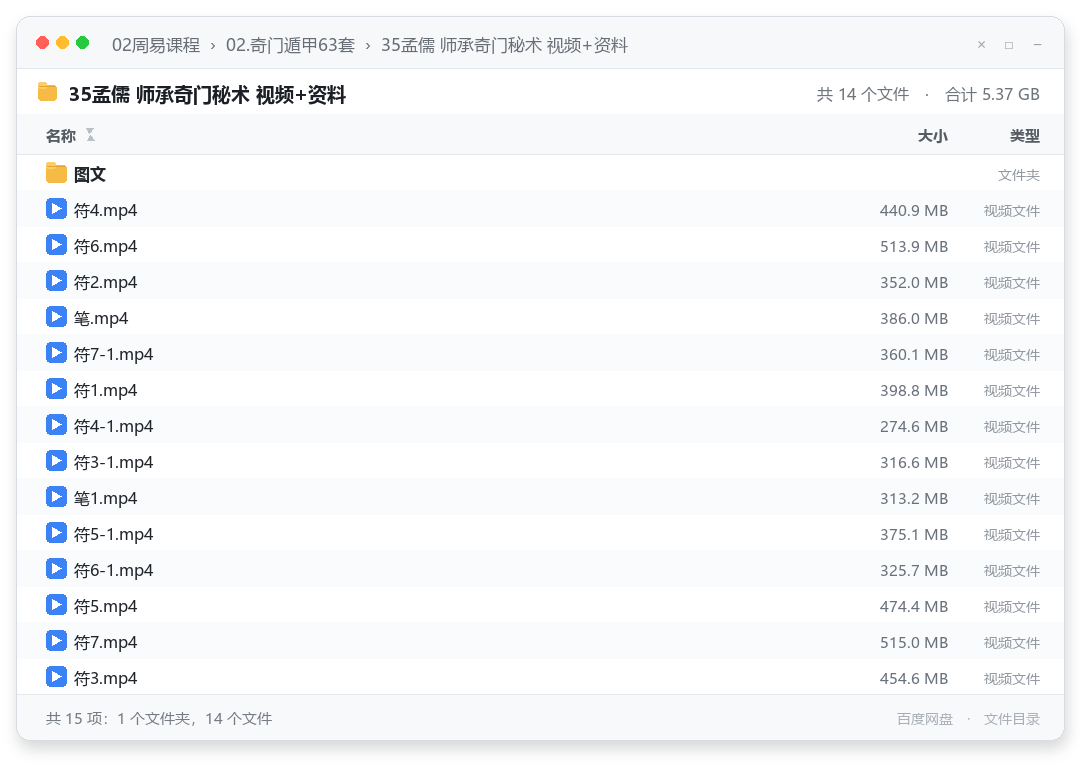Click the 35孟儒 师承奇门秘术 breadcrumb item
This screenshot has height=764, width=1080.
(x=504, y=45)
